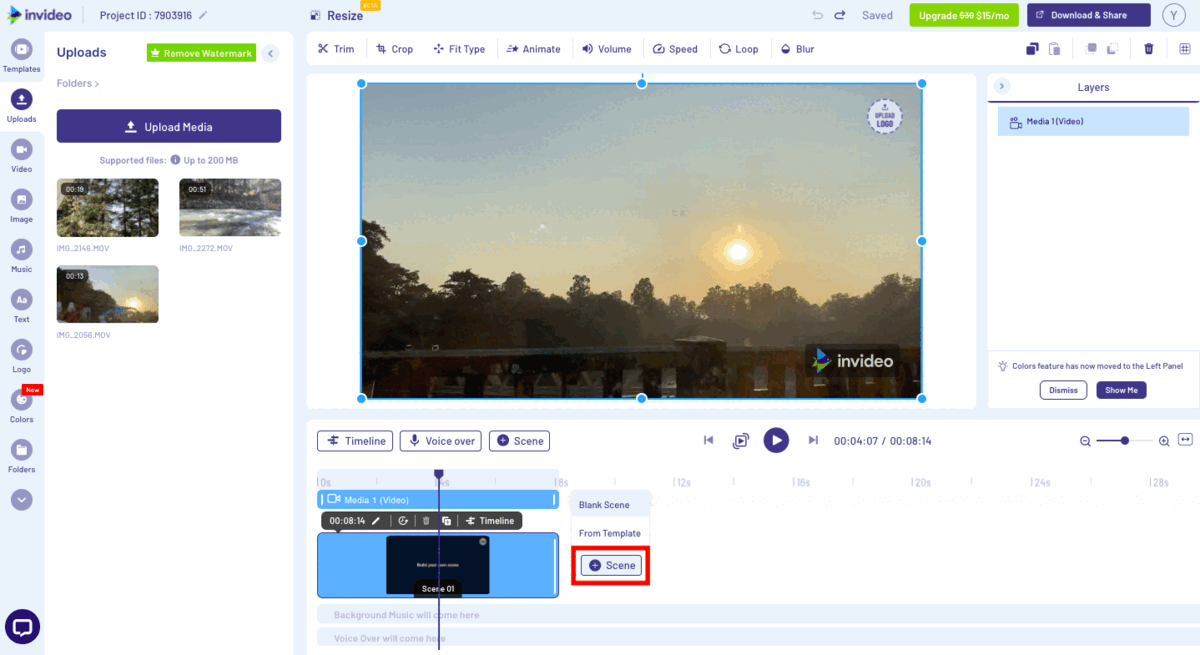The image size is (1200, 655).
Task: Click Remove Watermark
Action: pyautogui.click(x=201, y=52)
